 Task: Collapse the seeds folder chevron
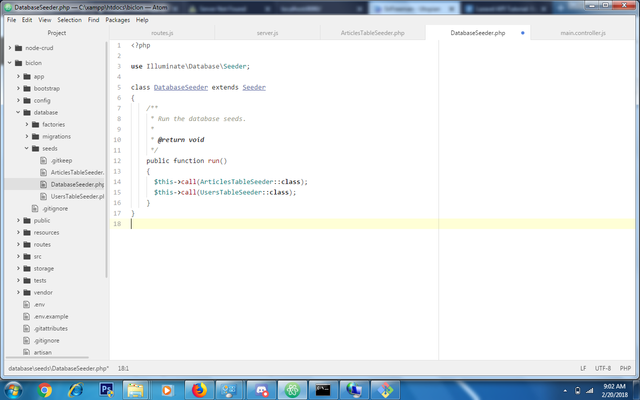point(27,148)
